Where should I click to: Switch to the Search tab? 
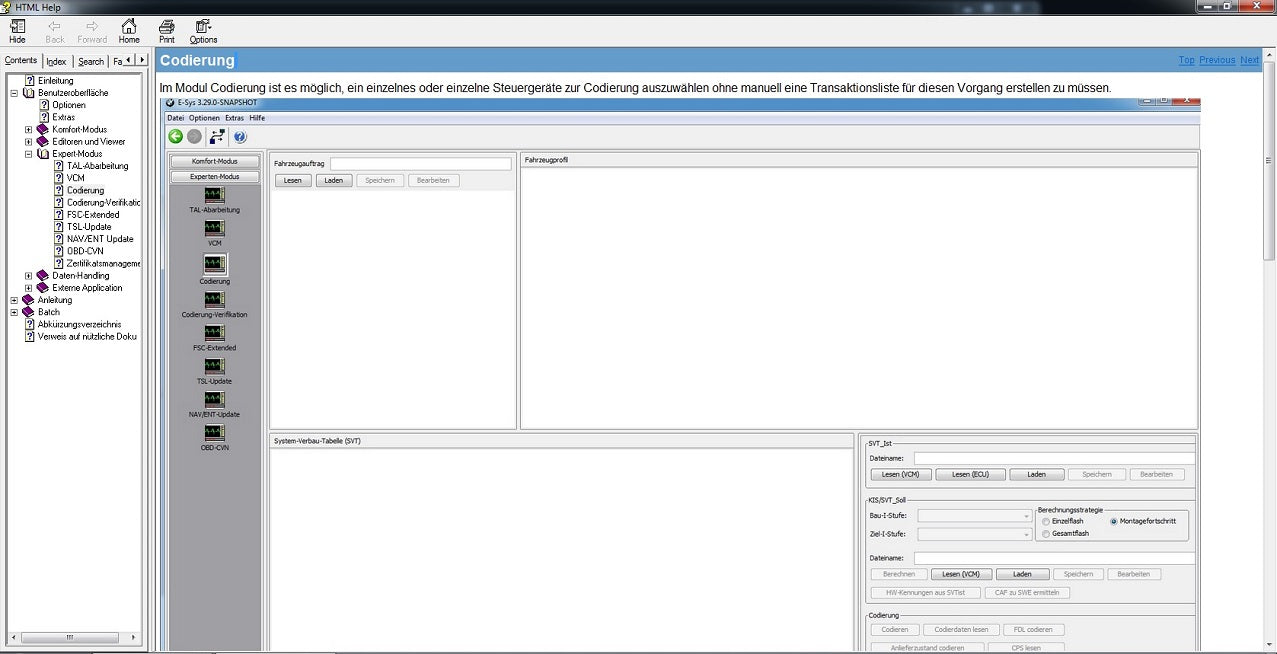coord(90,60)
